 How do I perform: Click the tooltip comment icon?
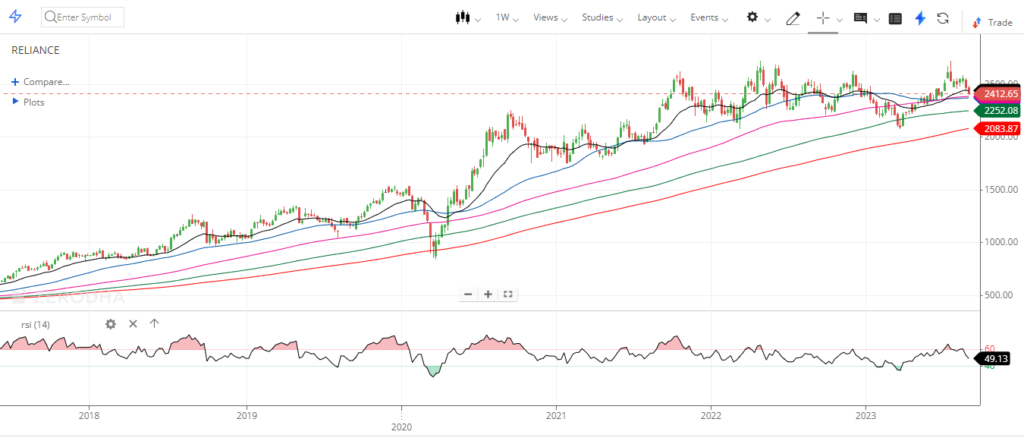[x=860, y=18]
